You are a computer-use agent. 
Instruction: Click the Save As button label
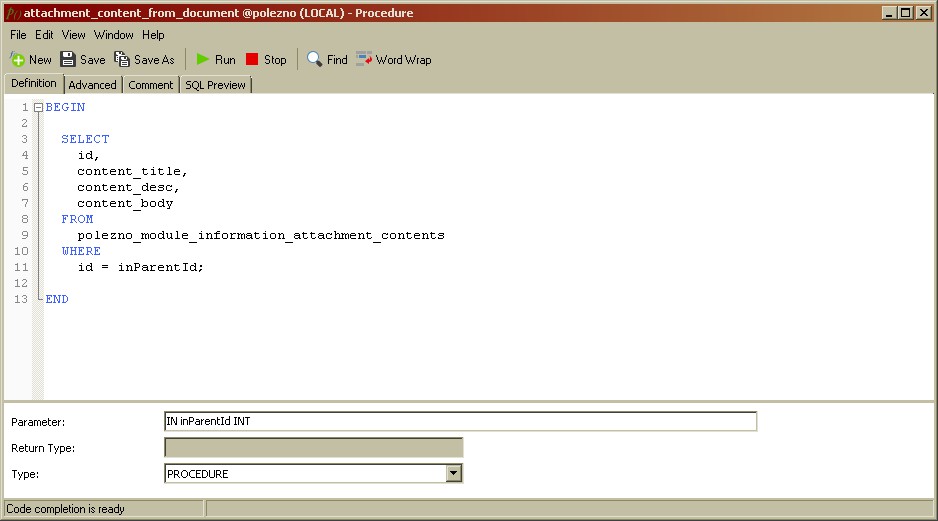154,60
